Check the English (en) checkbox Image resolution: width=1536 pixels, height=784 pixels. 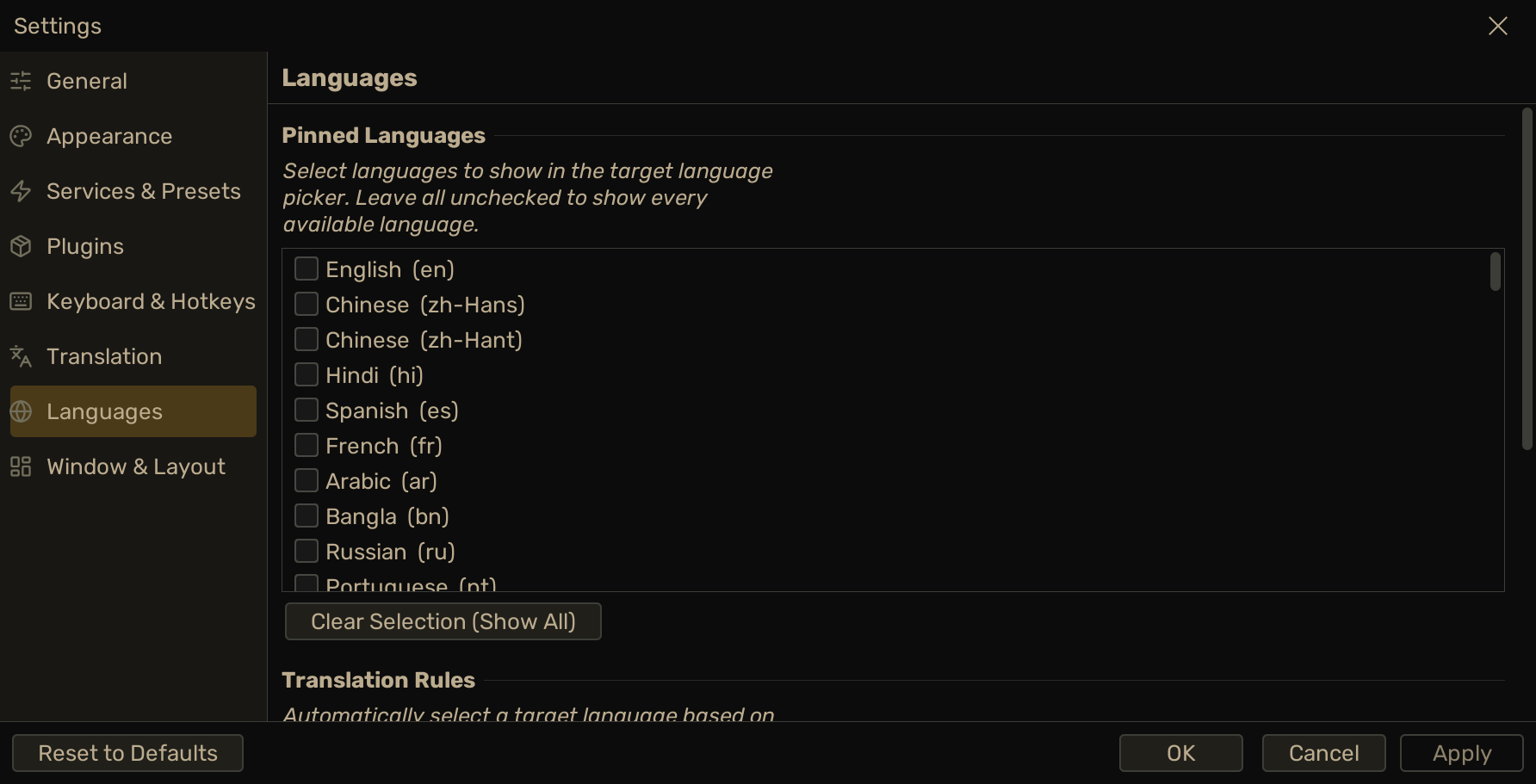pyautogui.click(x=307, y=269)
